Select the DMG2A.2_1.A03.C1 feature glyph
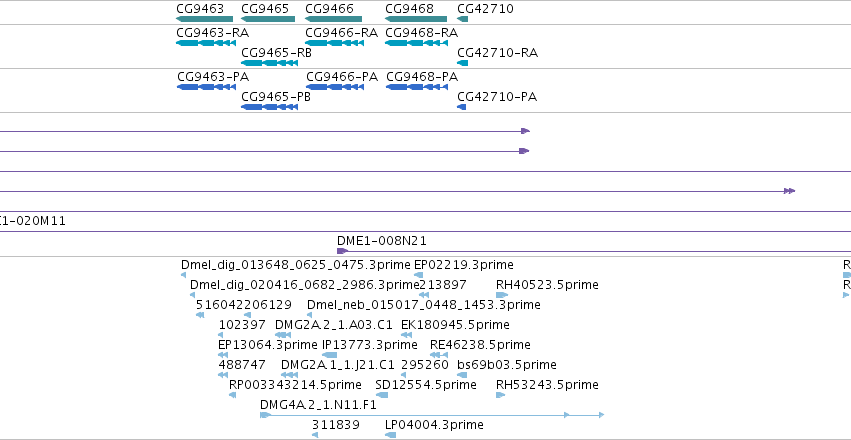Viewport: 851px width, 440px height. (x=283, y=335)
